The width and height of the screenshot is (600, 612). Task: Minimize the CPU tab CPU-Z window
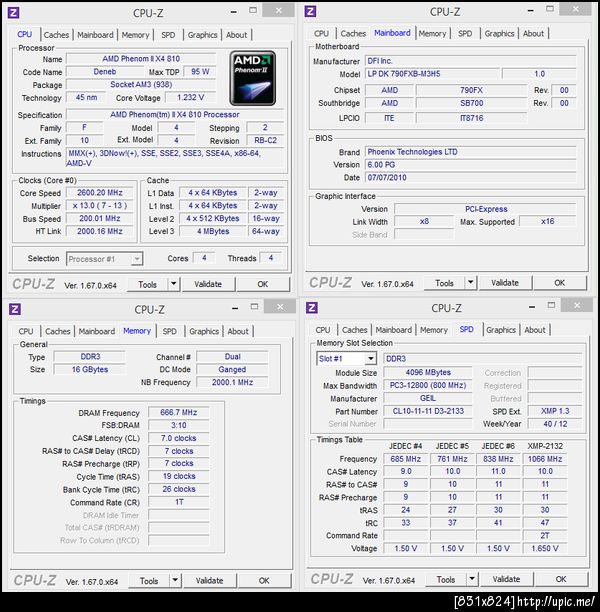(x=233, y=11)
